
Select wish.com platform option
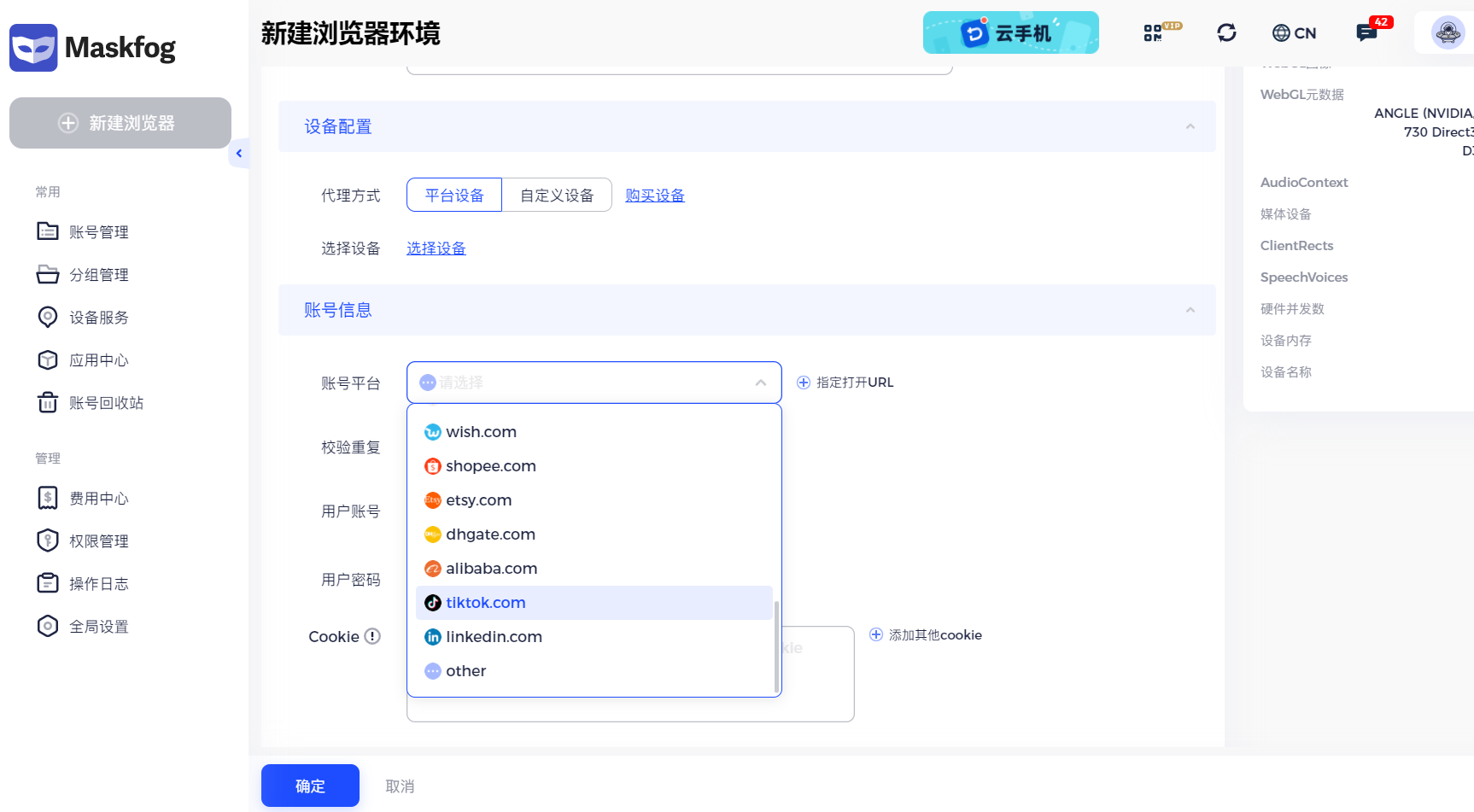coord(594,432)
